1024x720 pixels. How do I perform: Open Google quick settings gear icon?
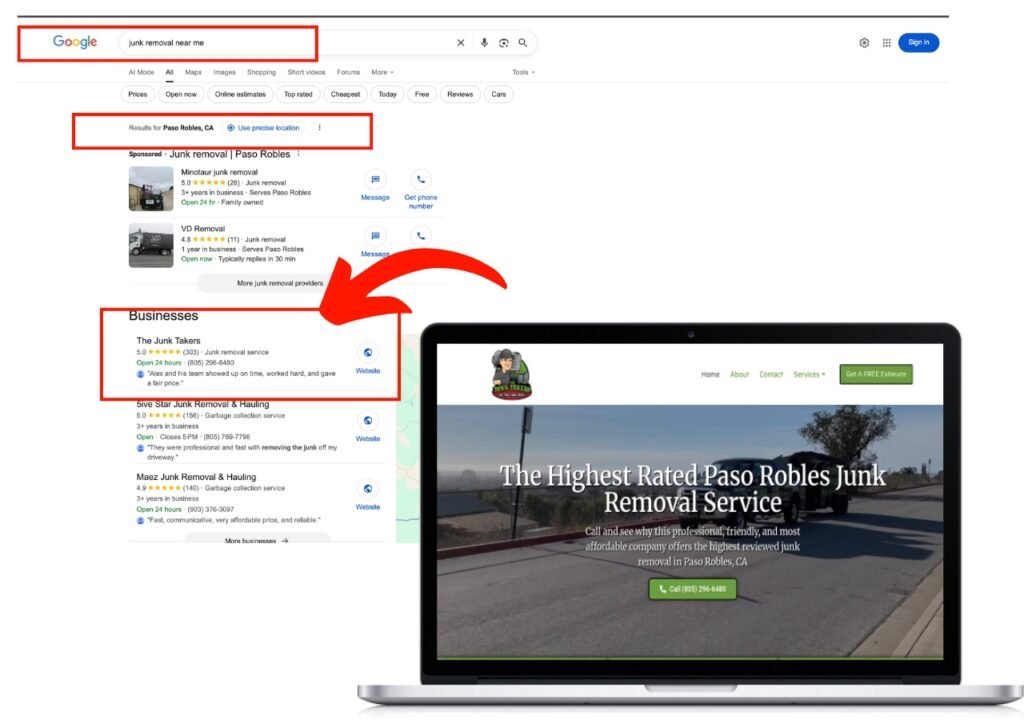864,42
